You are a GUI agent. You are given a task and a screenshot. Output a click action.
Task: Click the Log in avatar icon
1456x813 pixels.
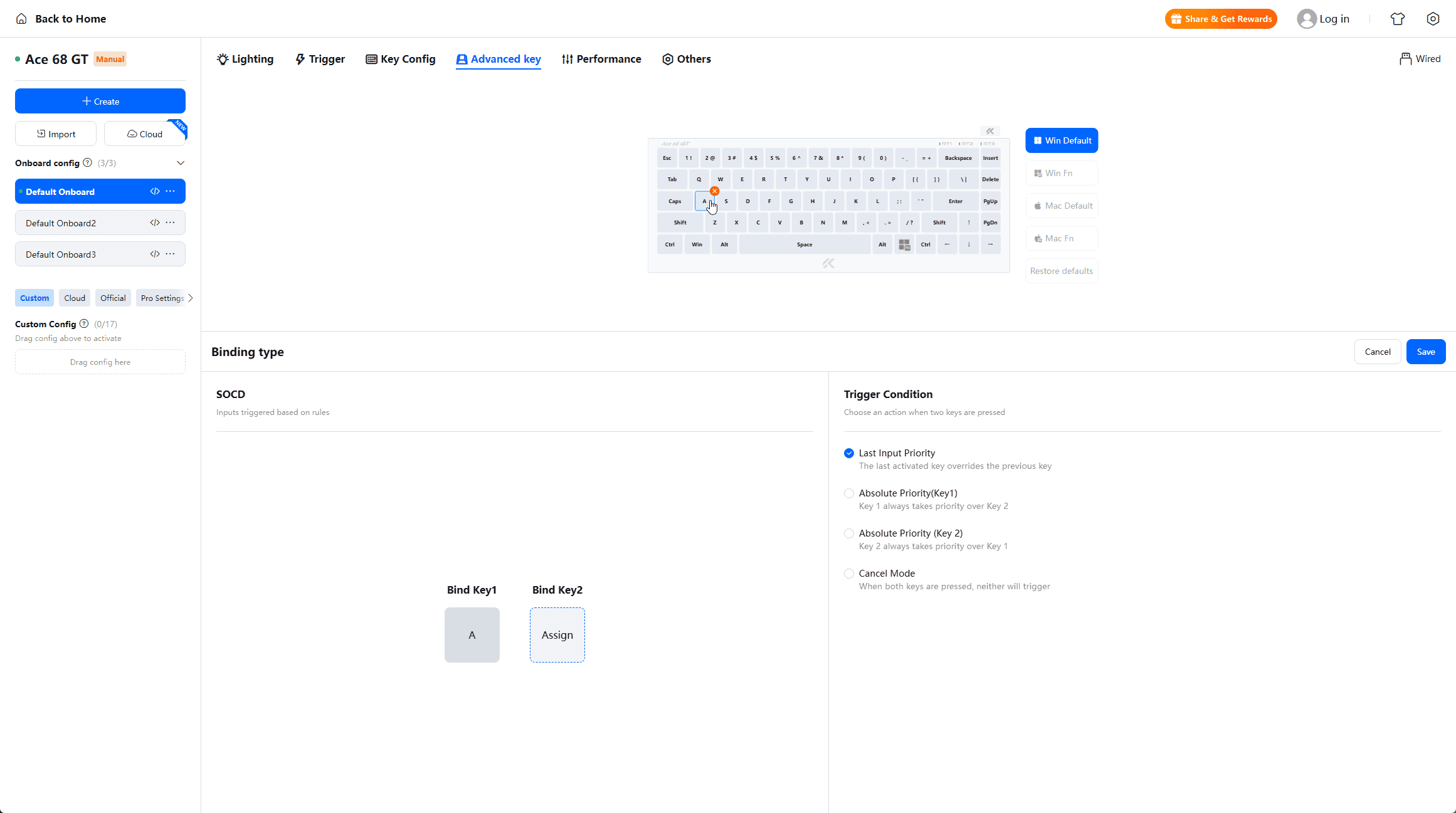(1307, 19)
